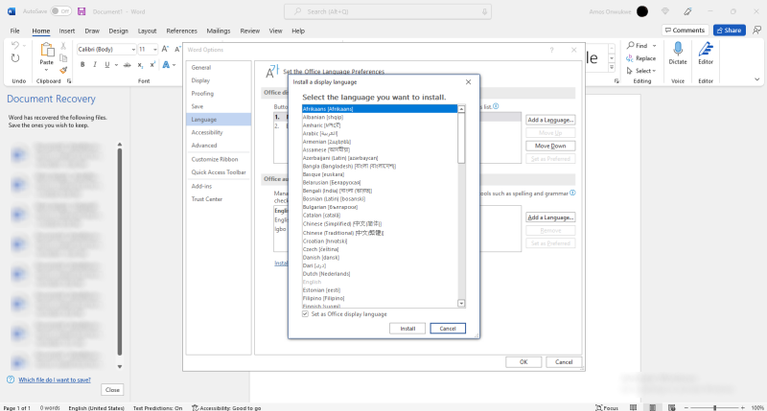The height and width of the screenshot is (411, 767).
Task: Expand the Paste options arrow
Action: pos(46,69)
